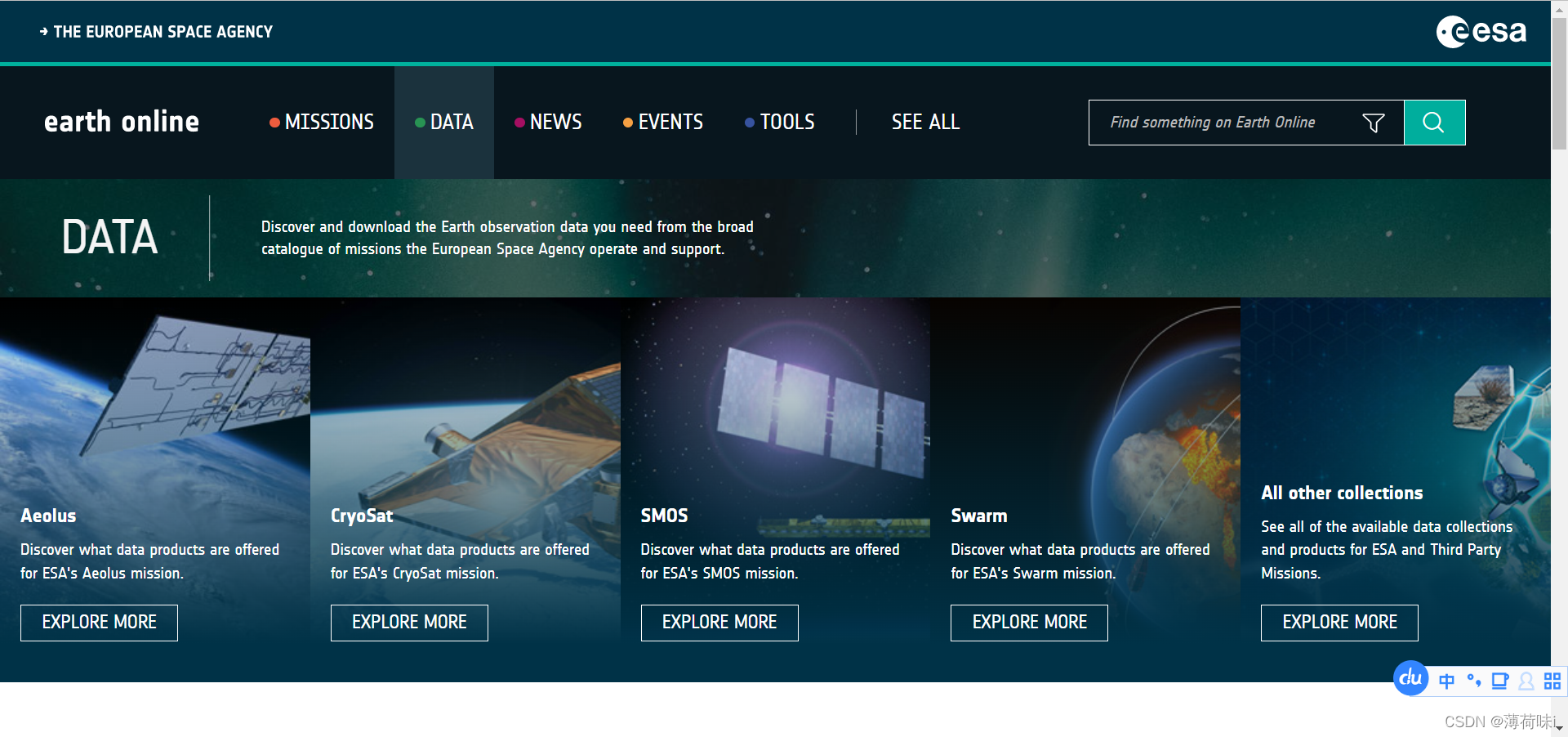Click the CryoSat card heading

[362, 516]
